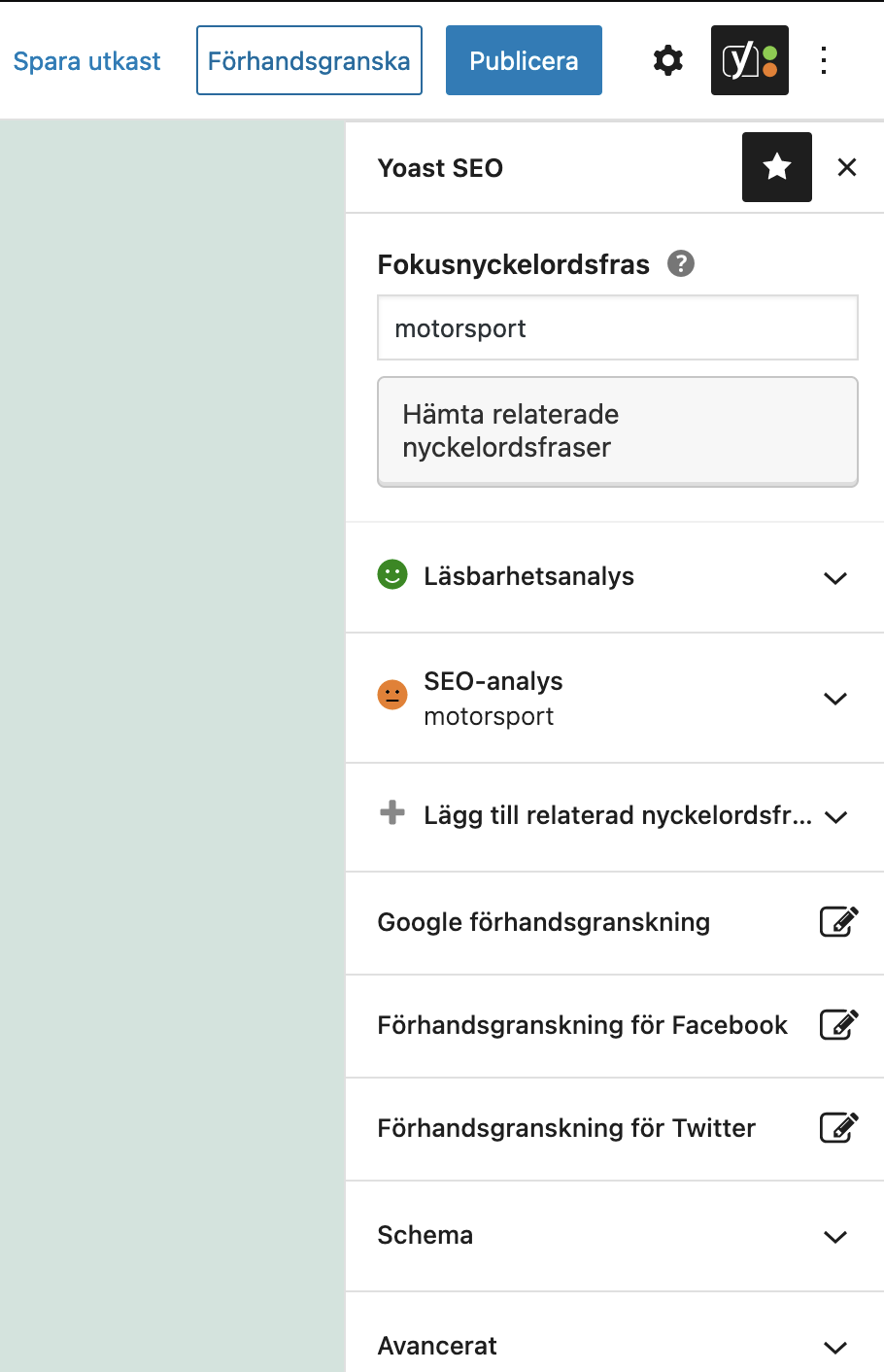Save draft via Spara utkast link
The height and width of the screenshot is (1372, 884).
tap(86, 60)
